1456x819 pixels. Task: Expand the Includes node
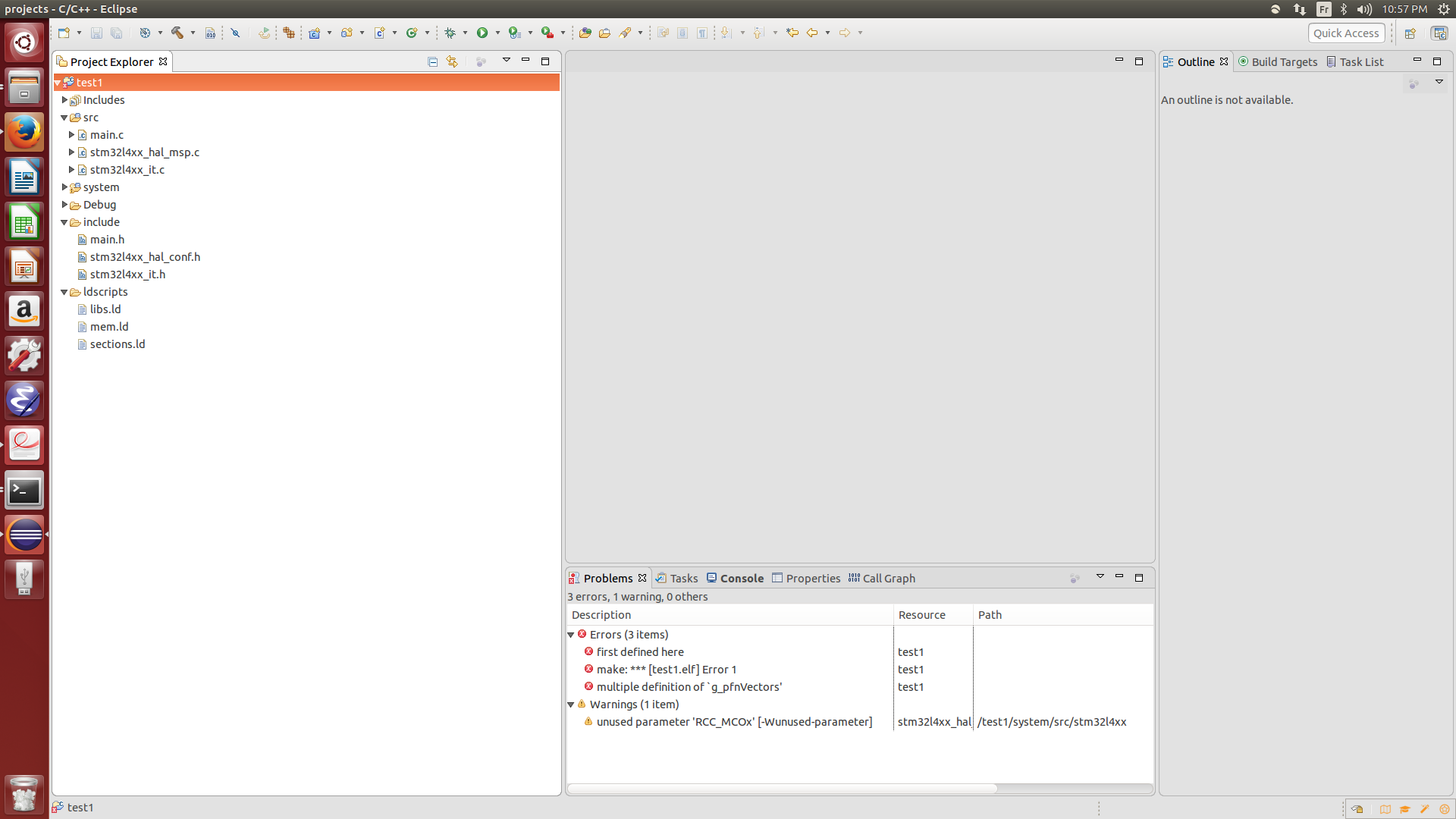[64, 100]
